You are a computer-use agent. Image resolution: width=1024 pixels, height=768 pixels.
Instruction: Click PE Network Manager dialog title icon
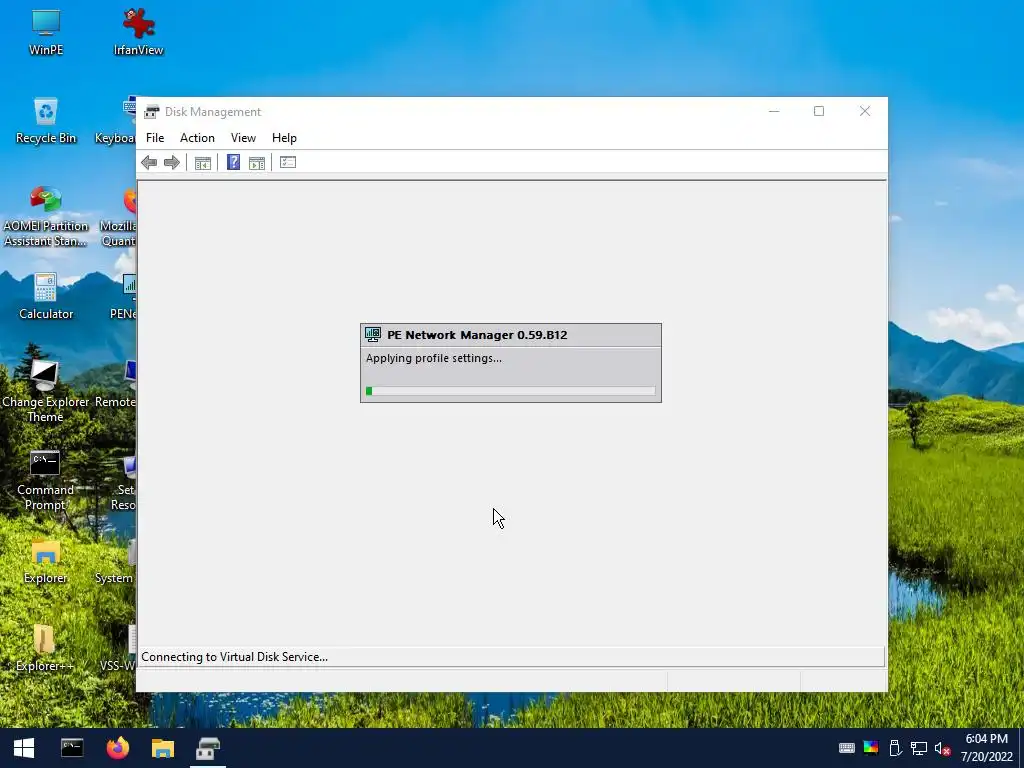(x=373, y=335)
